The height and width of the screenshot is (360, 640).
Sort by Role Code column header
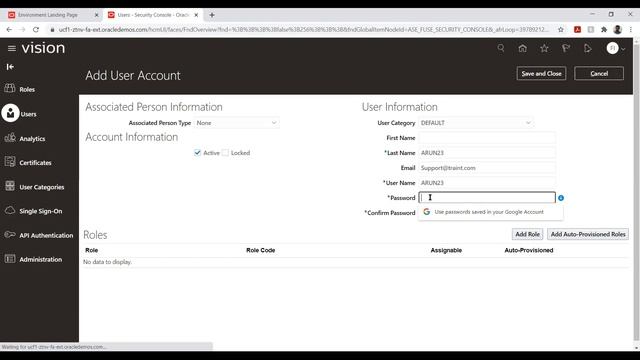click(x=260, y=250)
